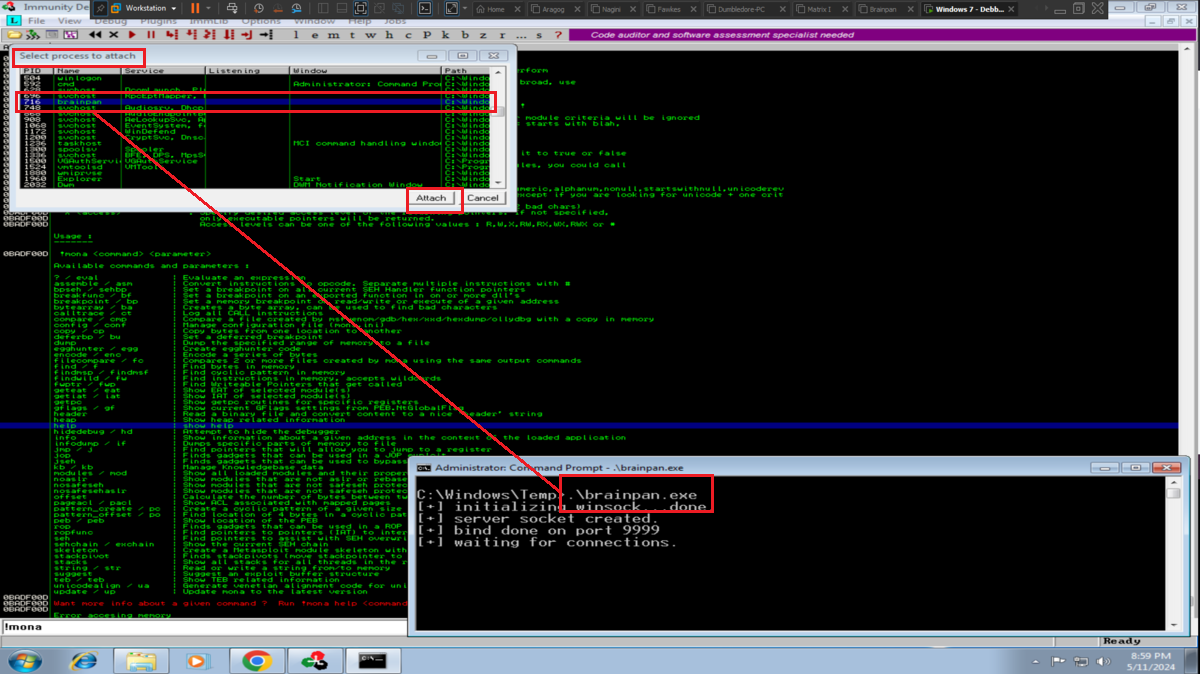Show CPU window with 'c' toolbar letter

pos(408,35)
